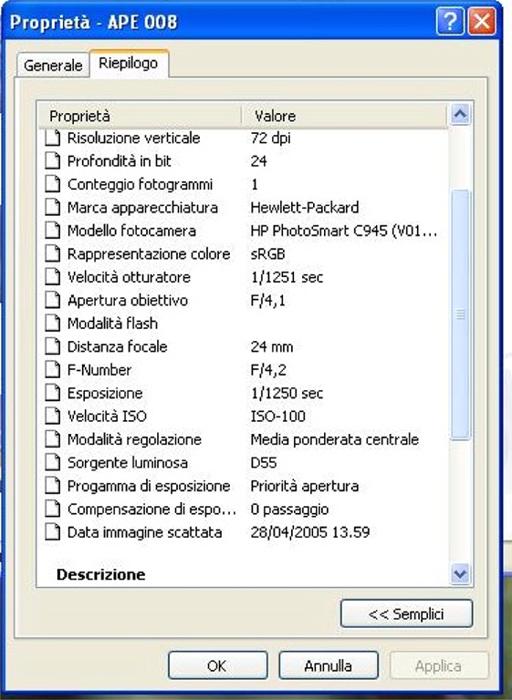Collapse view with the << Semplici button

pos(406,614)
